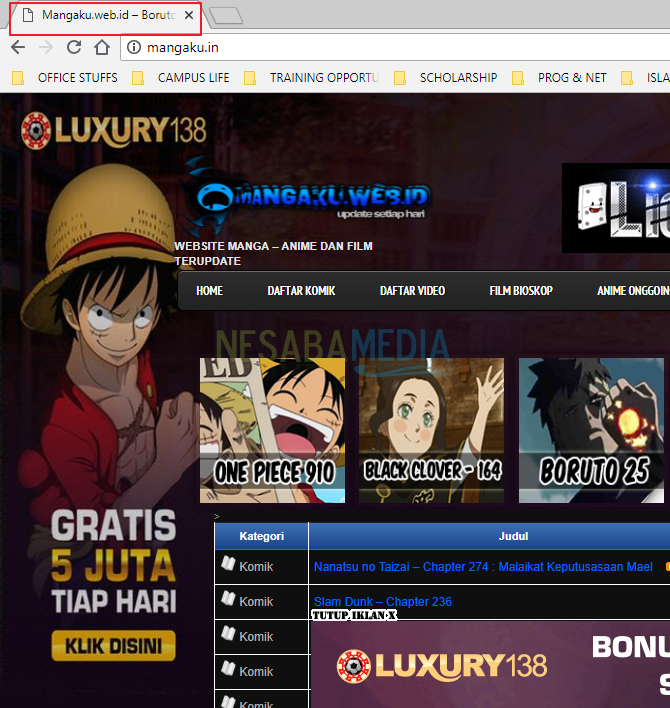This screenshot has height=708, width=670.
Task: Click the site info icon in address bar
Action: (134, 47)
